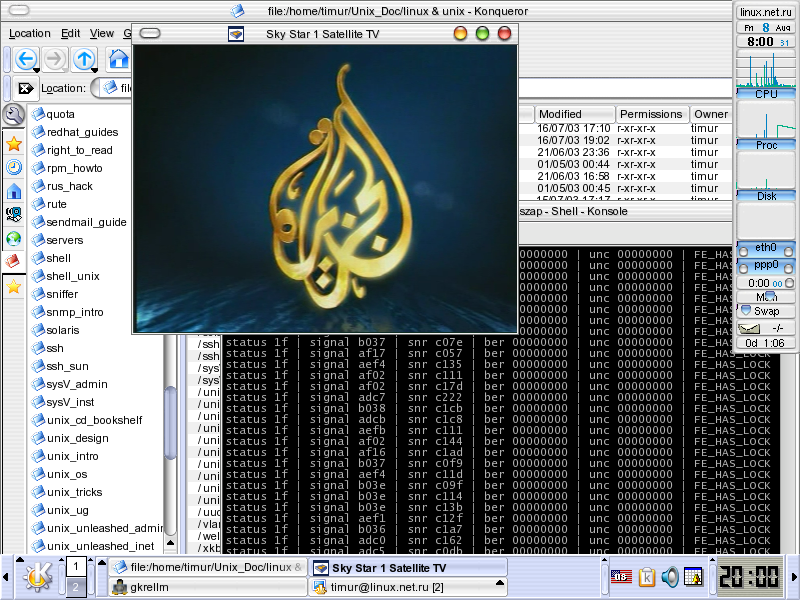The image size is (800, 600).
Task: Switch to virtual desktop 2
Action: (x=76, y=587)
